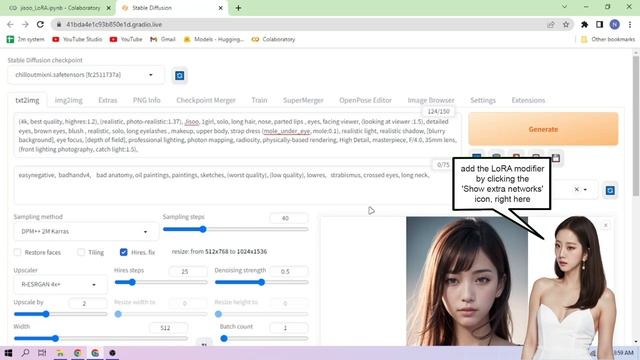Click the Batch count slider
This screenshot has width=640, height=360.
tap(264, 338)
